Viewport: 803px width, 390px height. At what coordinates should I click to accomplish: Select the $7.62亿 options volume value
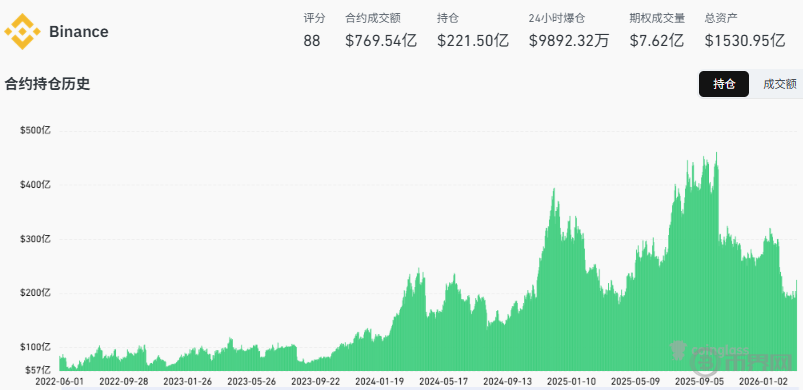click(657, 41)
